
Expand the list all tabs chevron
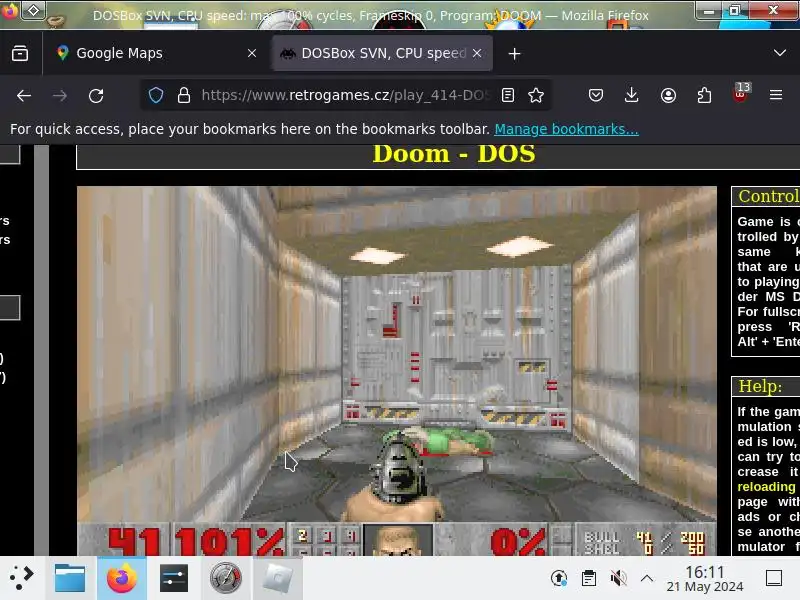click(x=780, y=53)
